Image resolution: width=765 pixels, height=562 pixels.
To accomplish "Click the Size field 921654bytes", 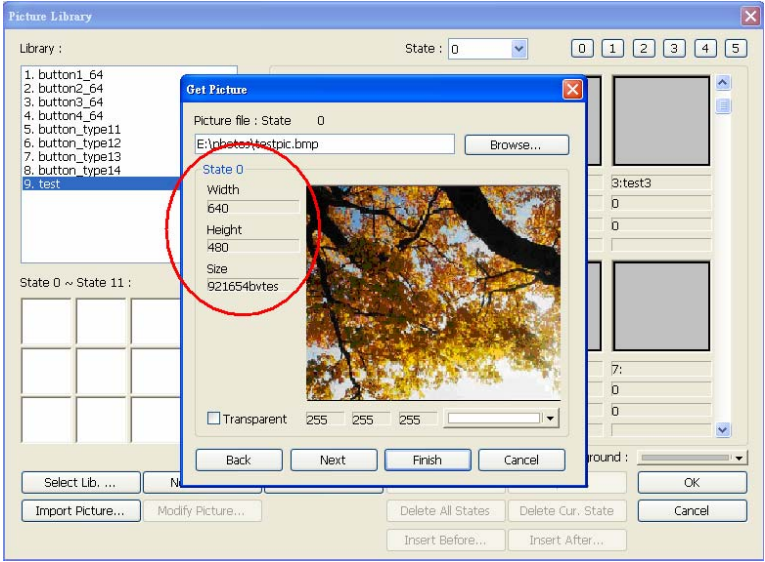I will pos(253,286).
